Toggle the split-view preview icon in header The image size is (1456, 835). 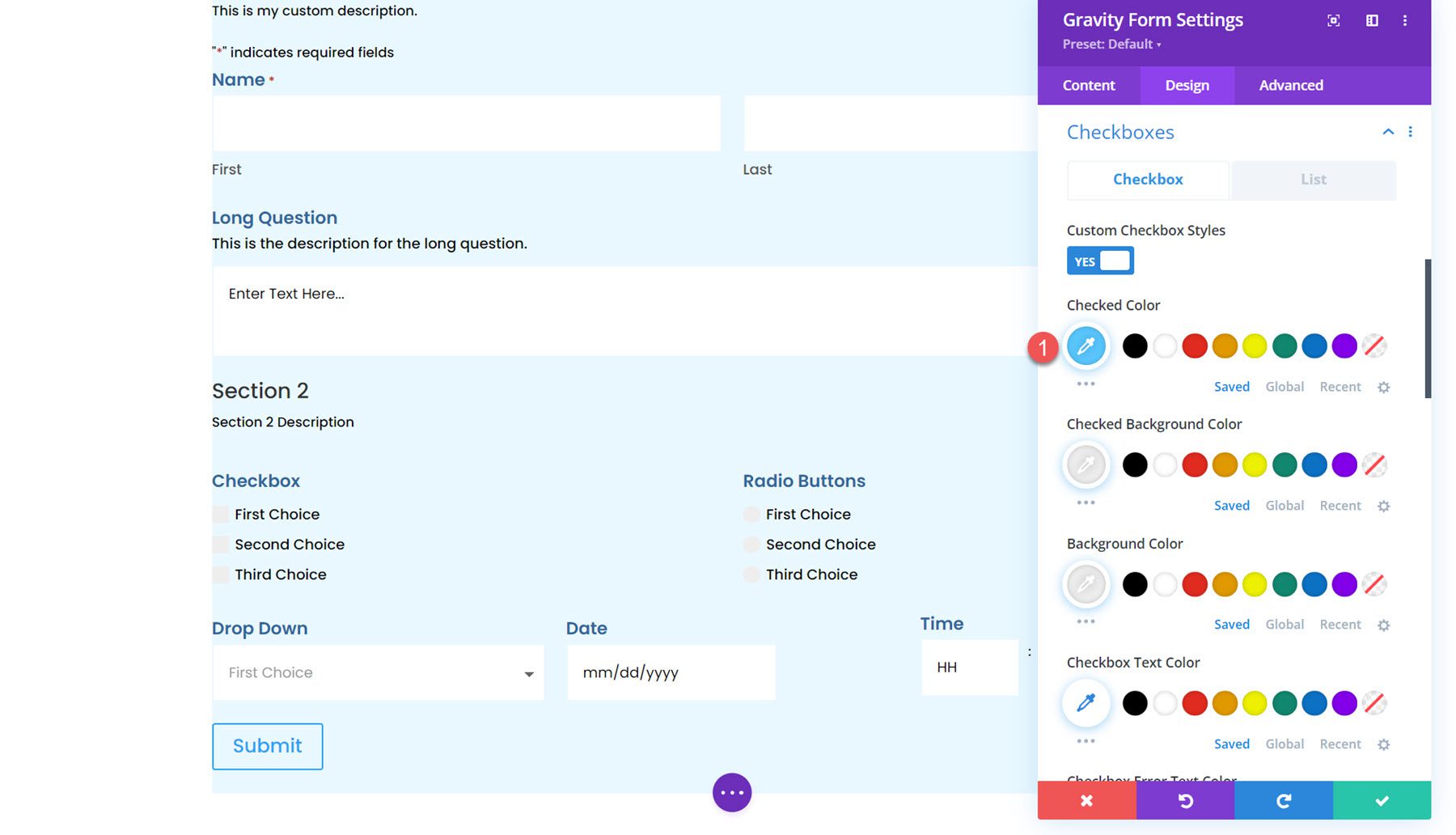(1373, 20)
